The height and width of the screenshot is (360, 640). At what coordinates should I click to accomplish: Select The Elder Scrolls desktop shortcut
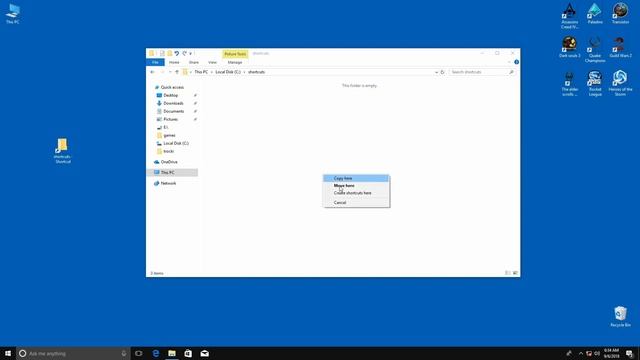click(x=569, y=84)
